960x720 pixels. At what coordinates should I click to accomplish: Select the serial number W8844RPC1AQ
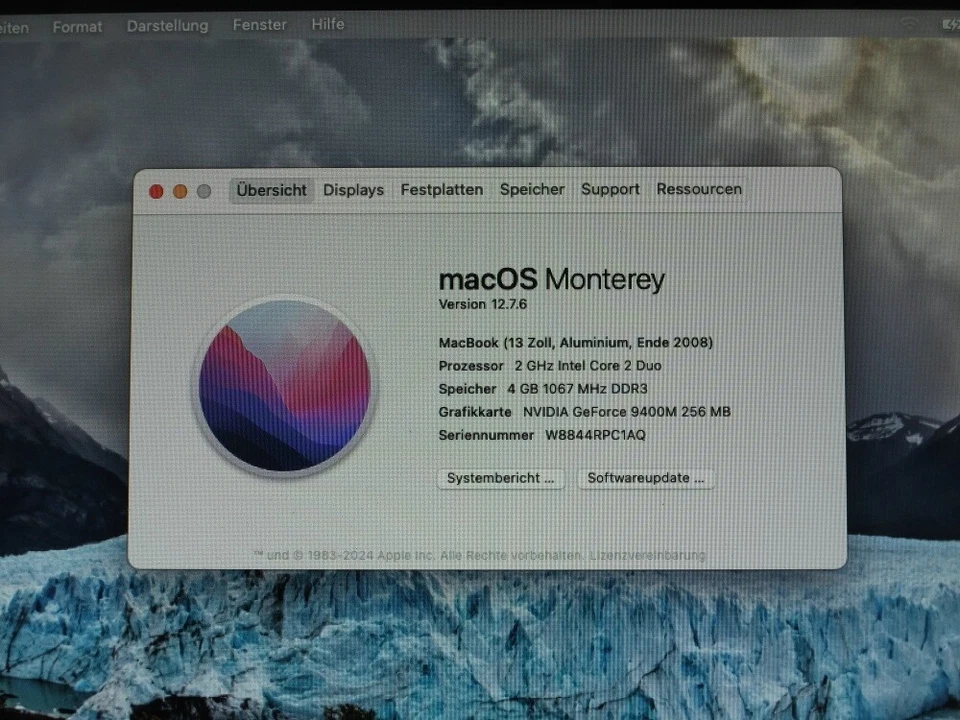click(596, 435)
